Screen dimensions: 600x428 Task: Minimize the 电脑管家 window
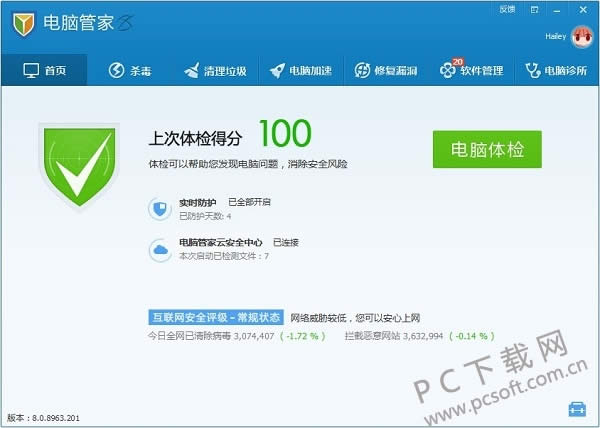(x=557, y=10)
